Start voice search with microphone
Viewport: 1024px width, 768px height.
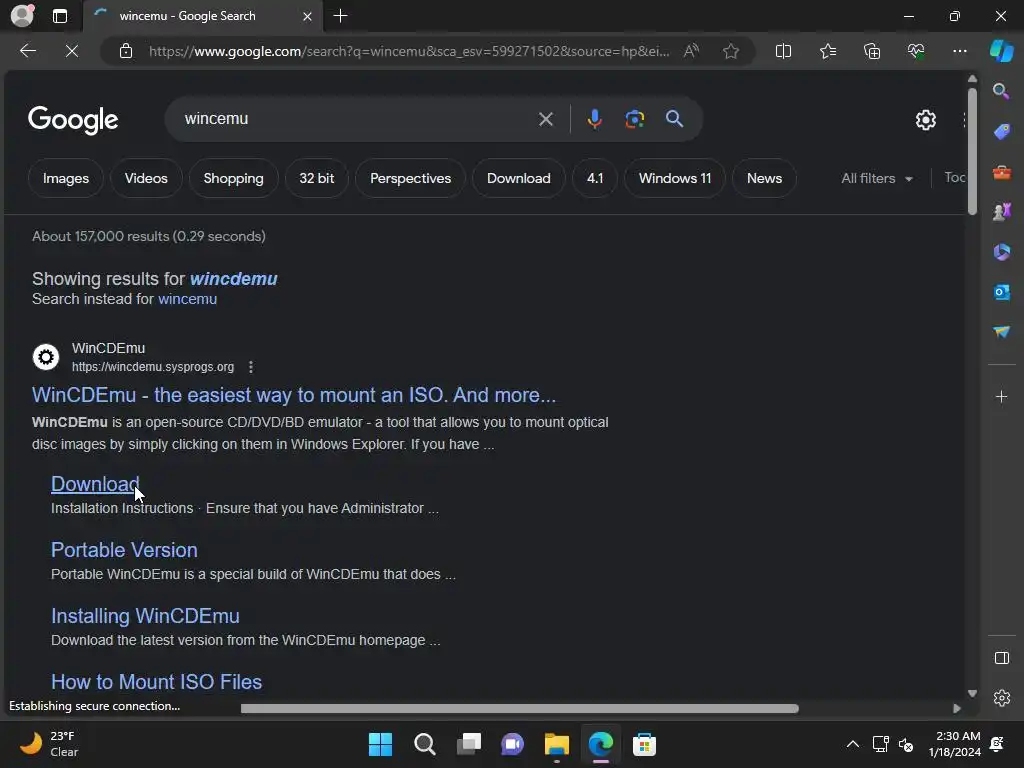click(594, 119)
